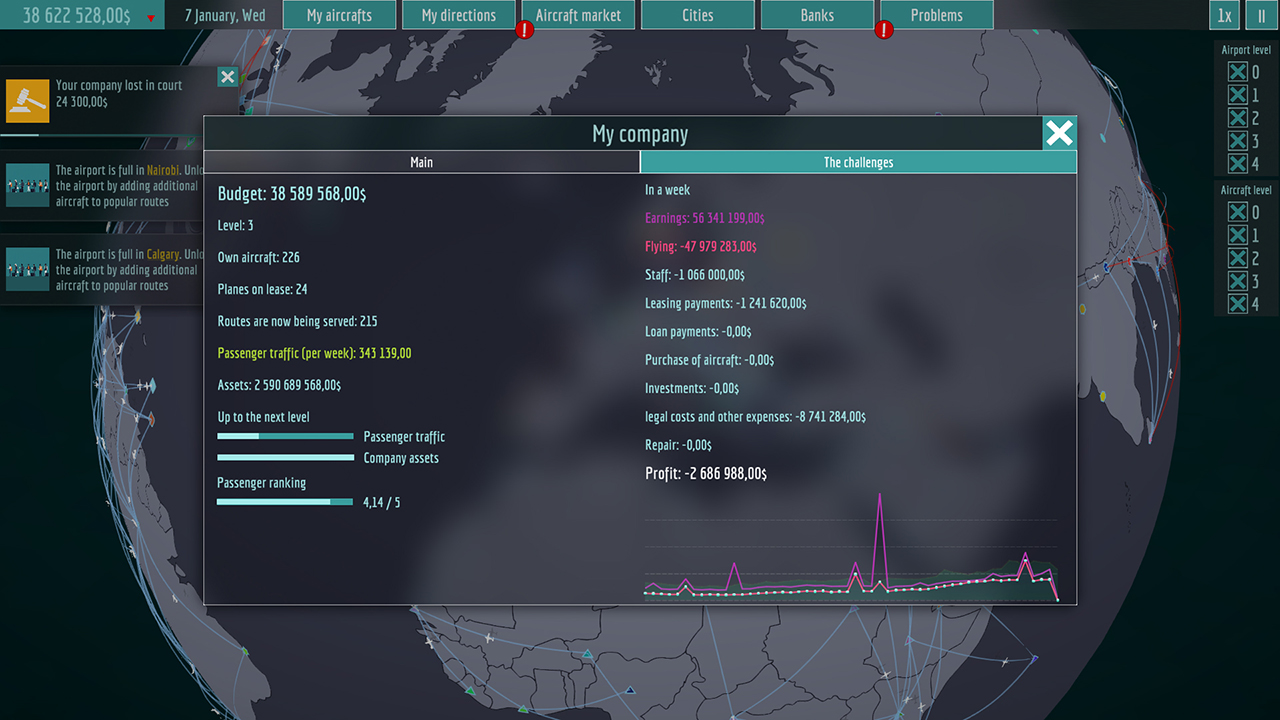The image size is (1280, 720).
Task: Open the budget dropdown next to company funds
Action: point(152,15)
